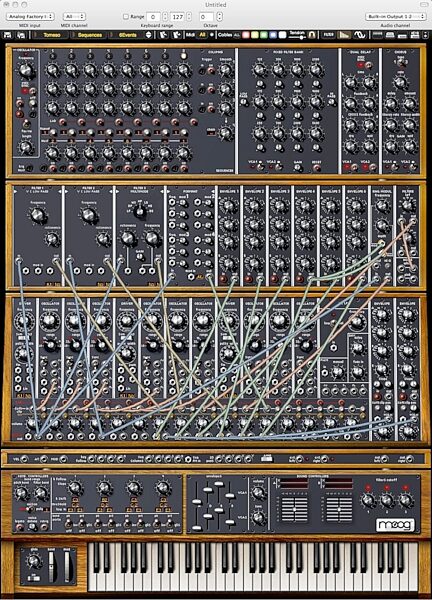Click stepper beside keyboard range 127 field
The width and height of the screenshot is (432, 600).
[190, 17]
